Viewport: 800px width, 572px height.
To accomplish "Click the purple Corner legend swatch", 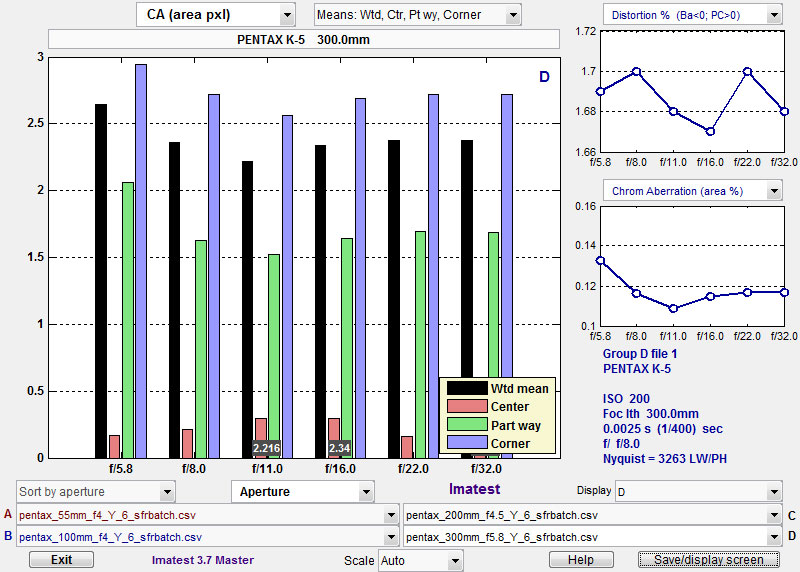I will coord(467,443).
